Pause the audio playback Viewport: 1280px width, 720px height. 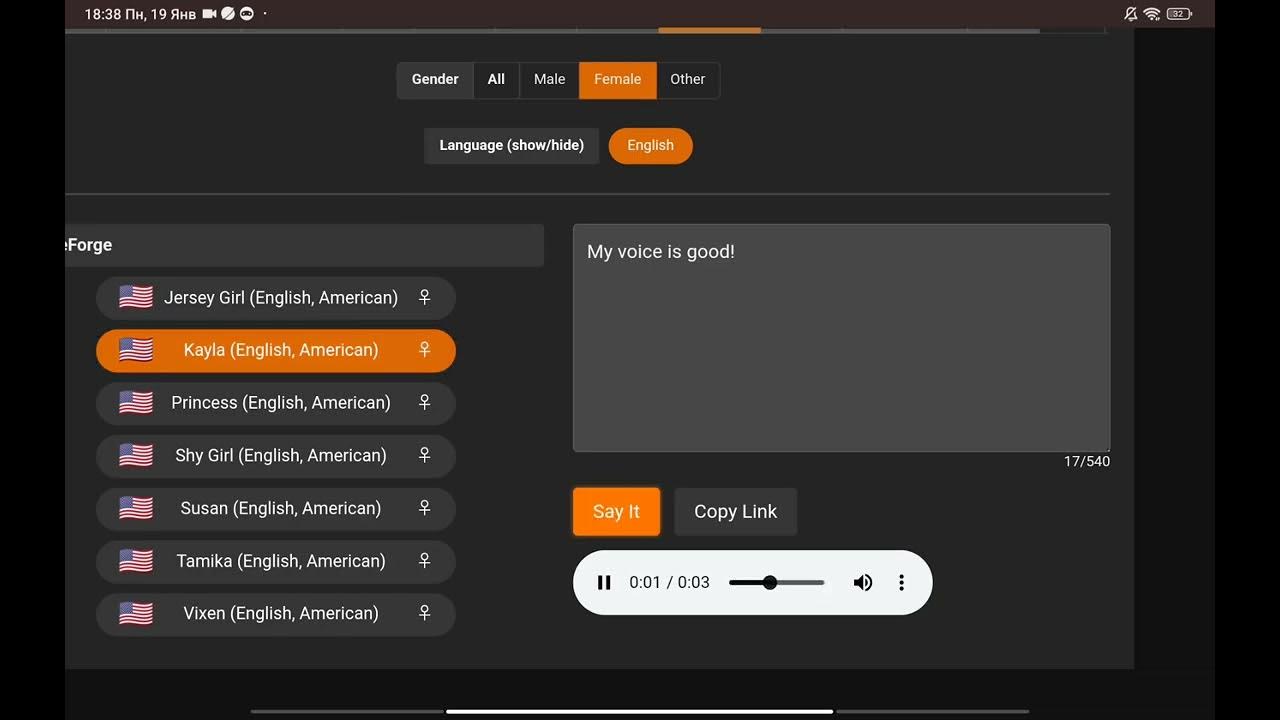tap(604, 583)
